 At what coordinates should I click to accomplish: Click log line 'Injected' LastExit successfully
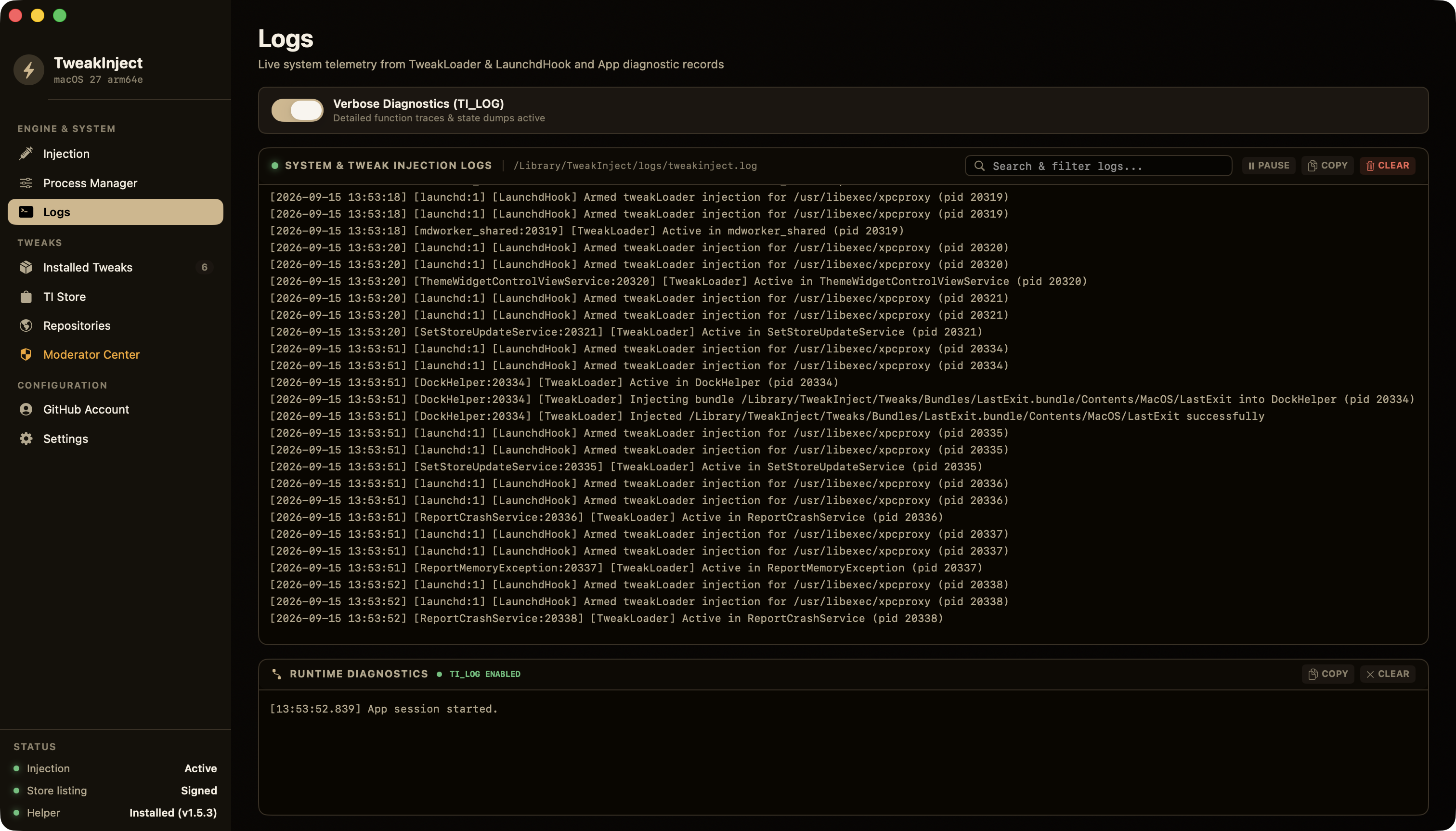(767, 416)
